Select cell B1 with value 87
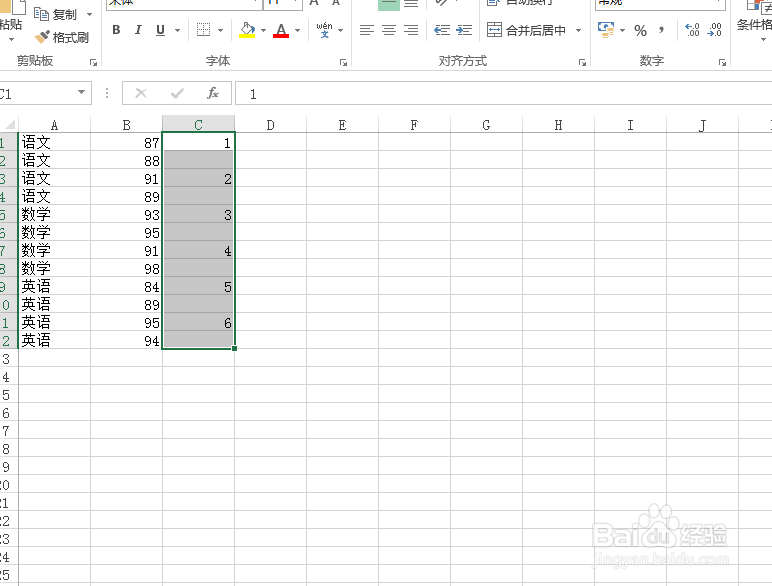Viewport: 772px width, 586px height. 127,142
